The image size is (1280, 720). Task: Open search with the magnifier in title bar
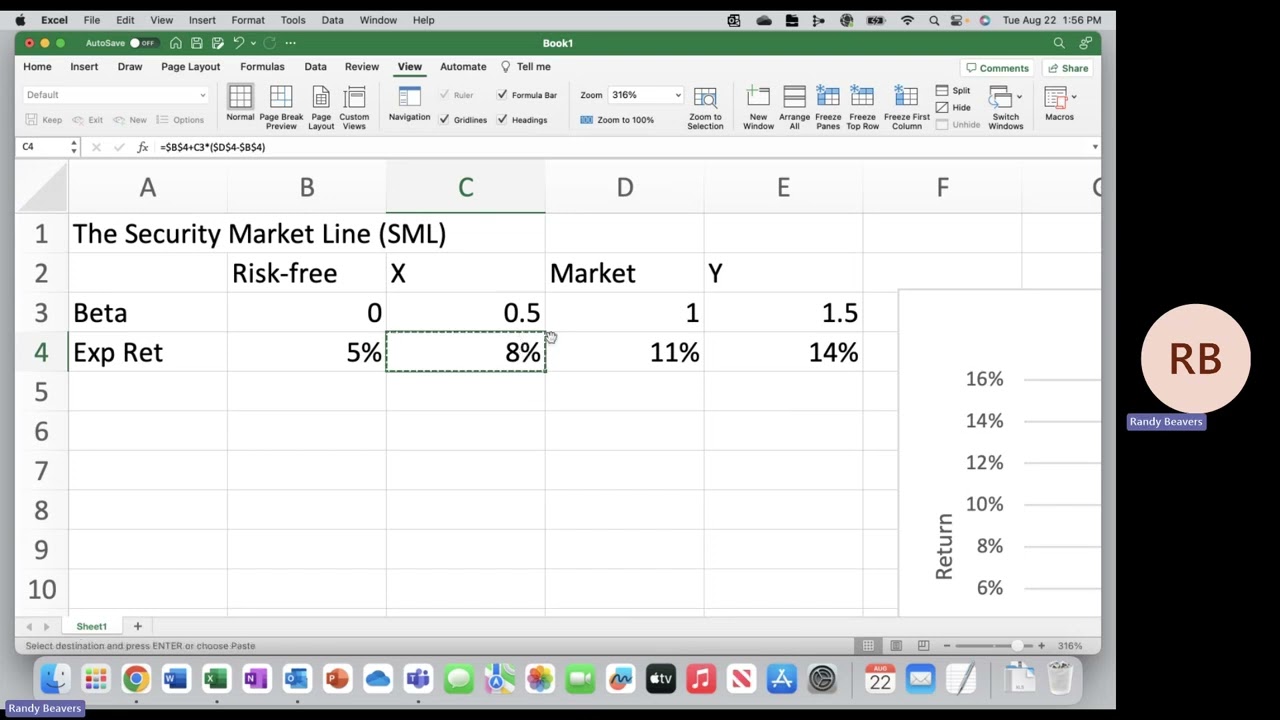pos(1059,43)
